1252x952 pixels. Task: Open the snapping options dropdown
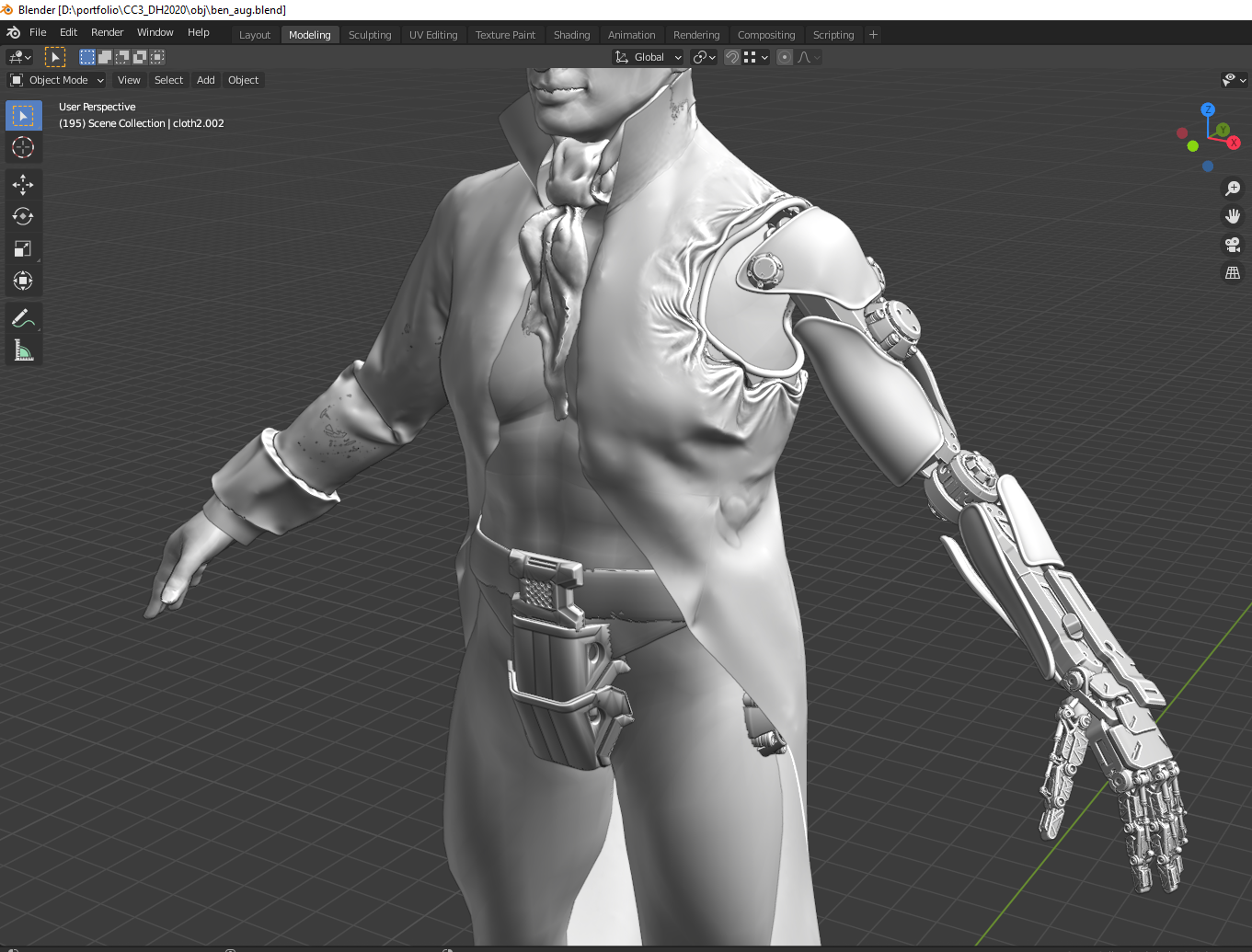point(756,57)
